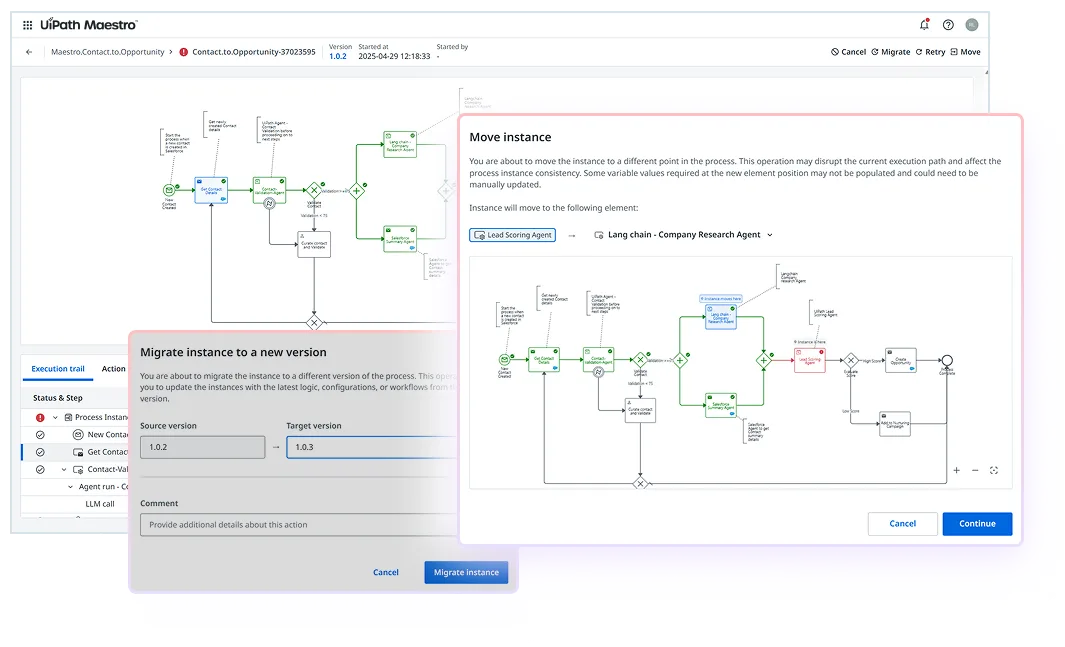Select the Validate Contact gateway in main diagram
1065x647 pixels.
[x=314, y=190]
